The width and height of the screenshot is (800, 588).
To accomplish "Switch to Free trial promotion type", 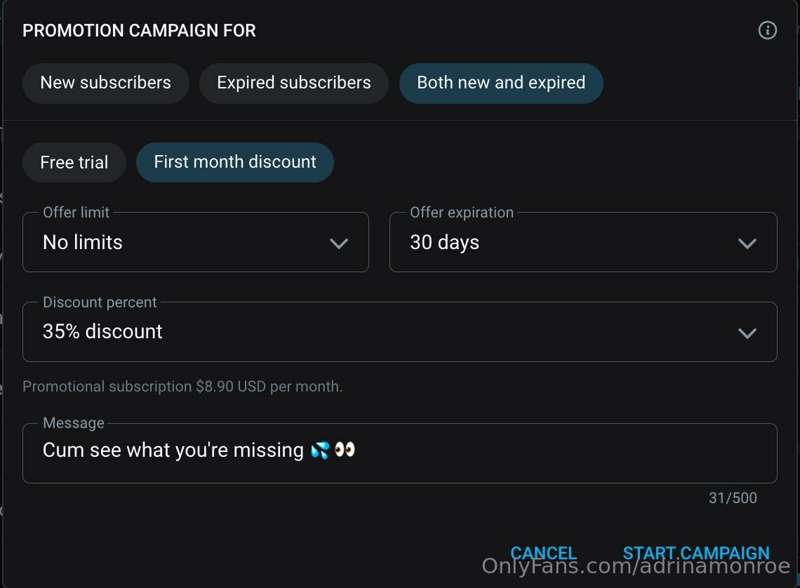I will 74,162.
